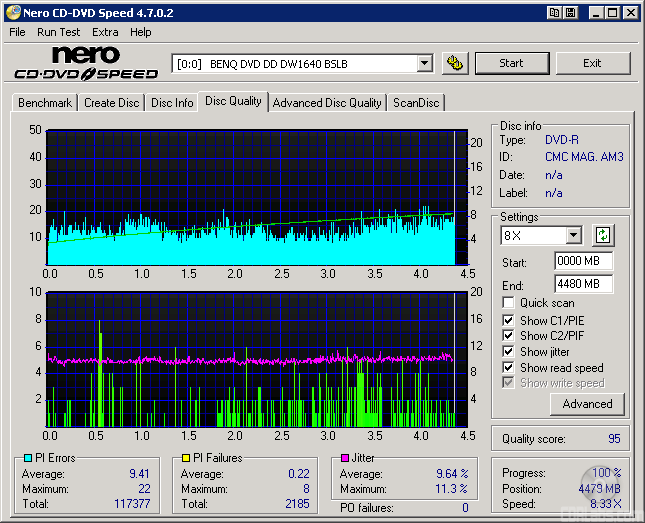Image resolution: width=645 pixels, height=523 pixels.
Task: Switch to the ScanDisc tab
Action: 416,103
